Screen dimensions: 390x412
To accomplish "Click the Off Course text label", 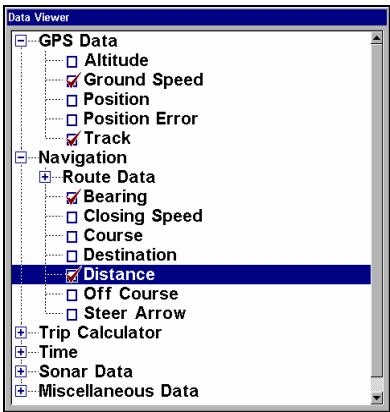I will [131, 294].
